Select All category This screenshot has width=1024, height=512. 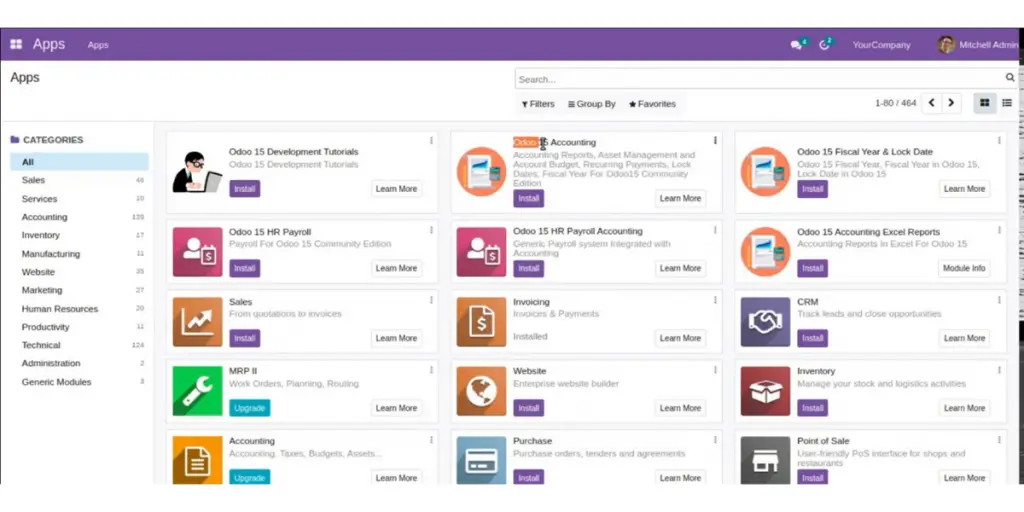(x=79, y=162)
